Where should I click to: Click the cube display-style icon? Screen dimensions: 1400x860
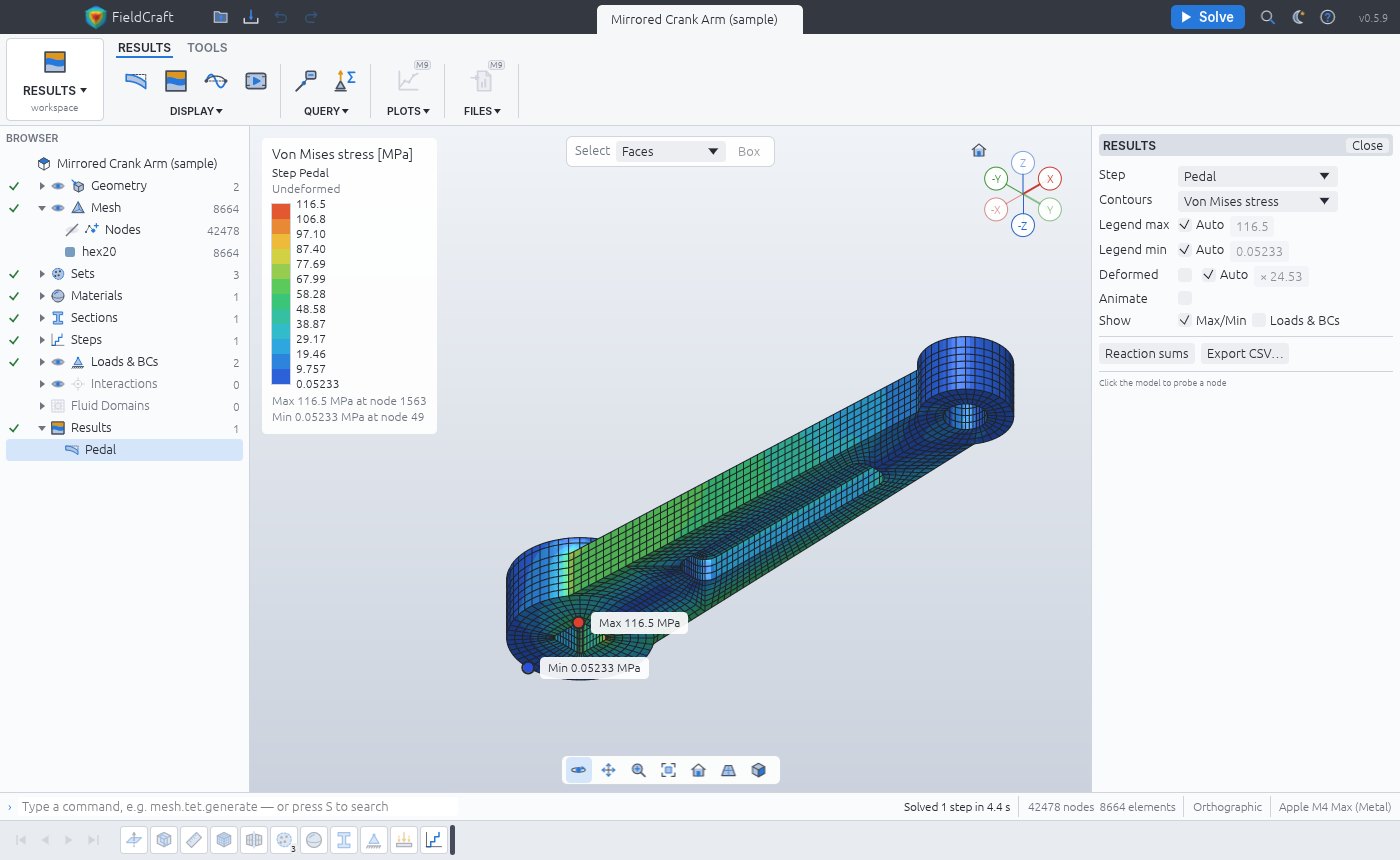(x=758, y=770)
